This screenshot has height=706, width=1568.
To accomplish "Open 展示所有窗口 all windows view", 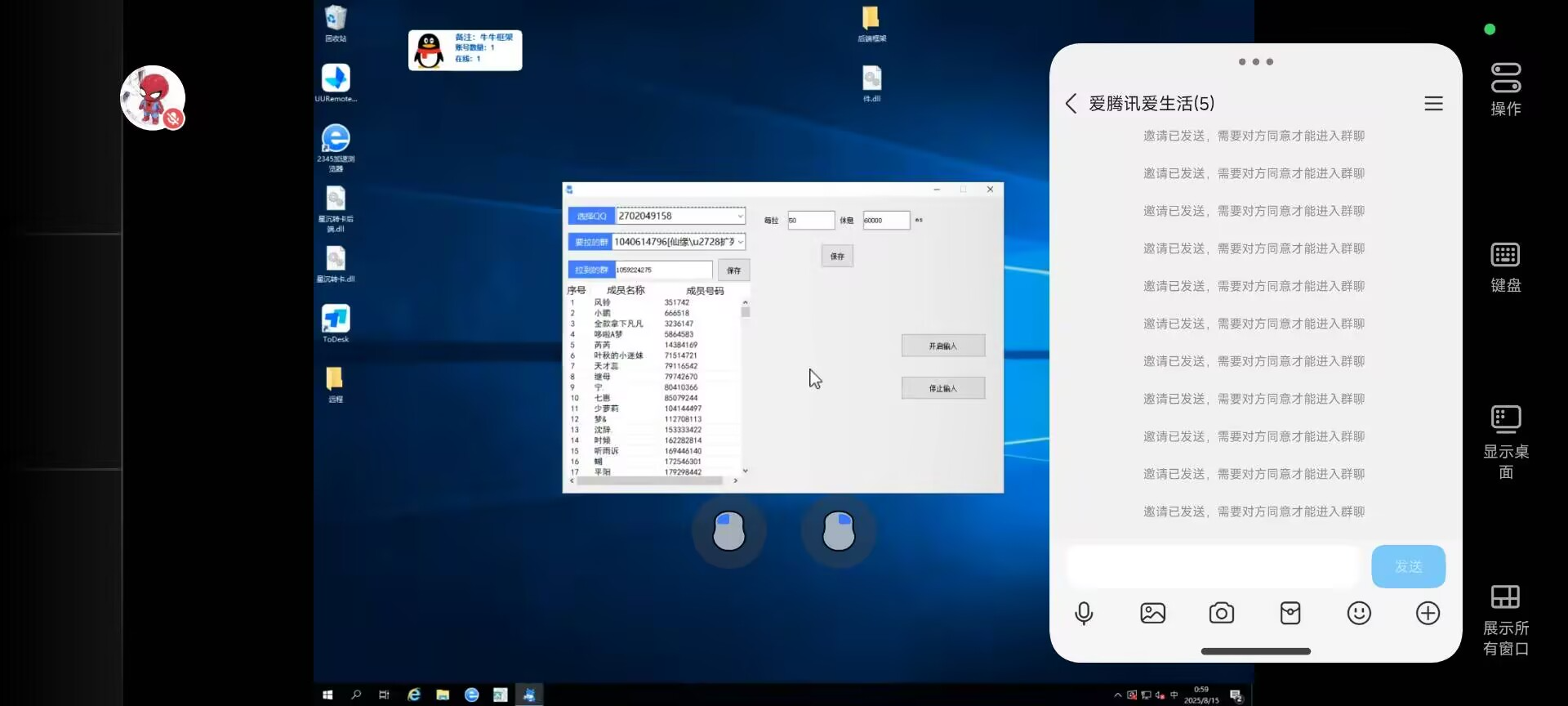I will click(x=1505, y=619).
